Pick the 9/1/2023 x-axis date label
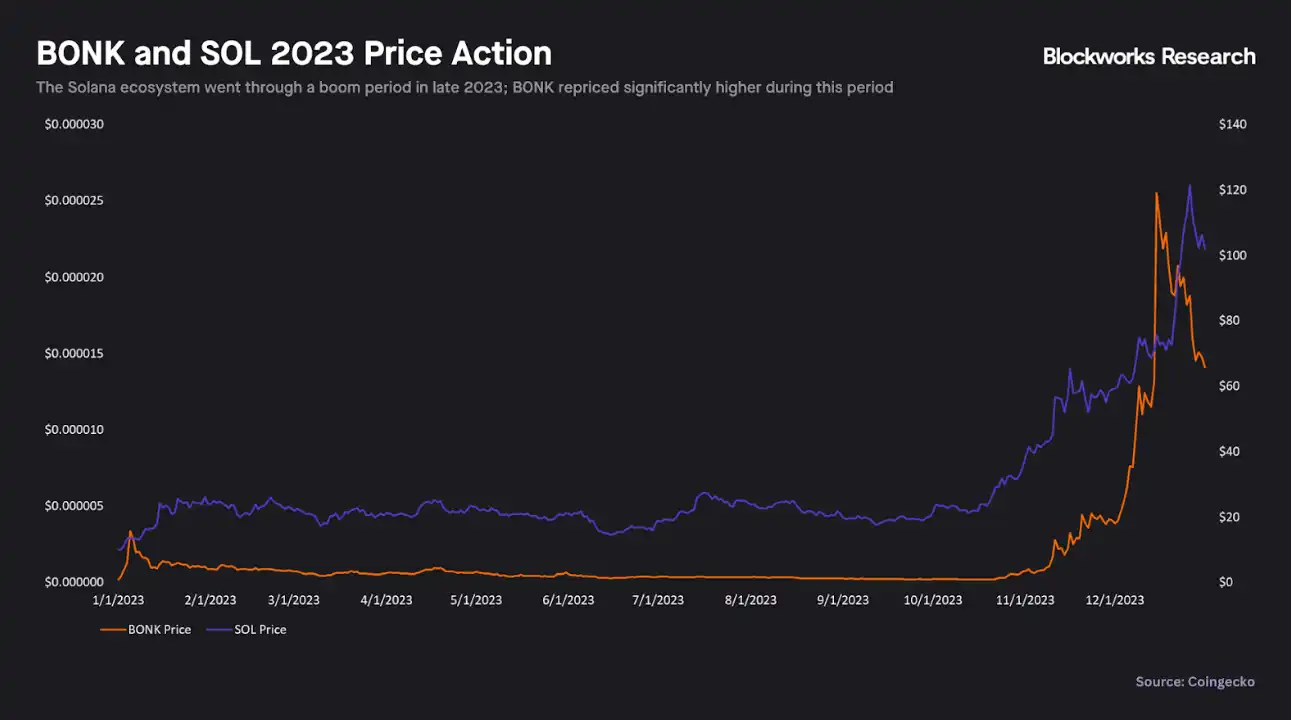This screenshot has height=720, width=1291. 842,600
